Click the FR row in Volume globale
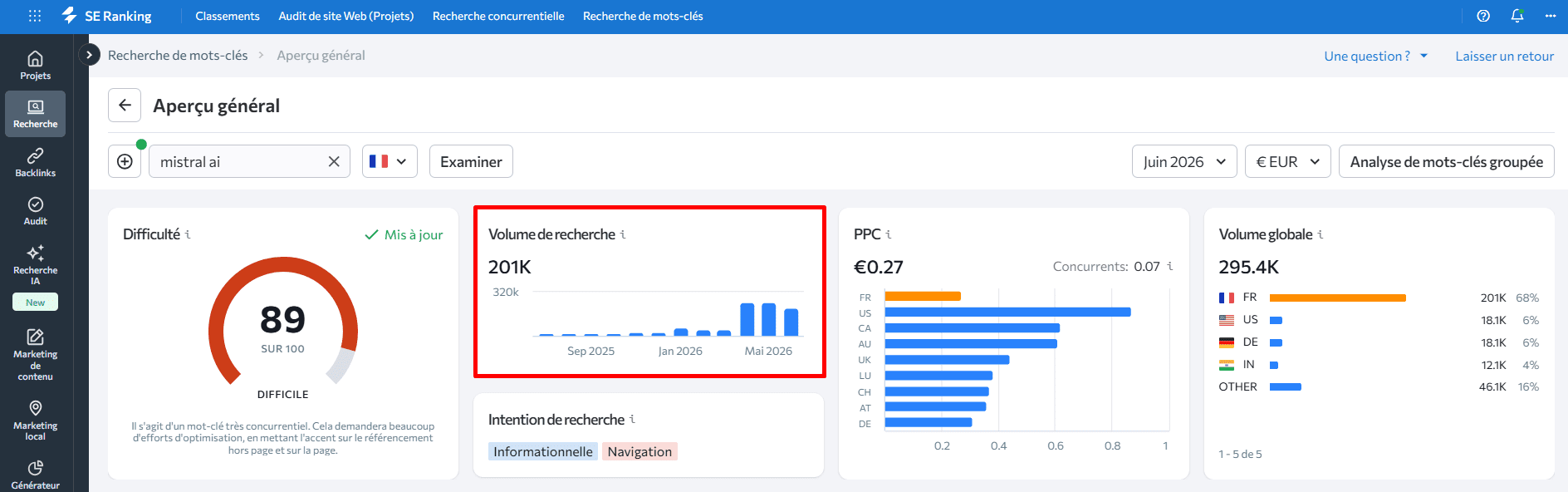 (x=1379, y=298)
